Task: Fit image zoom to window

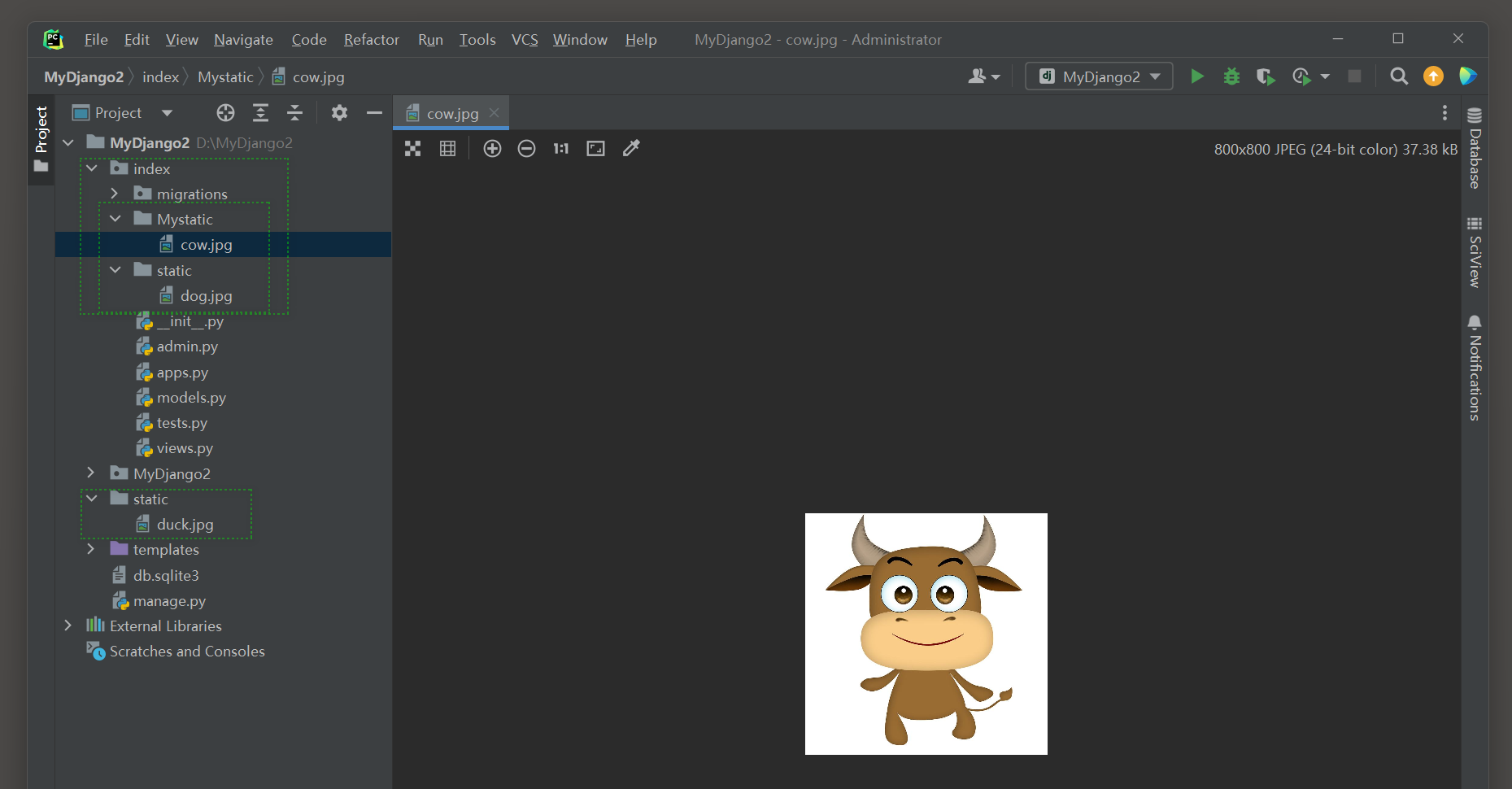Action: click(595, 148)
